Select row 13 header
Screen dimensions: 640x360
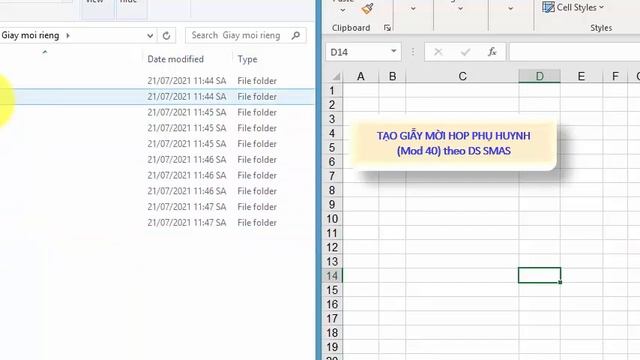pyautogui.click(x=332, y=262)
